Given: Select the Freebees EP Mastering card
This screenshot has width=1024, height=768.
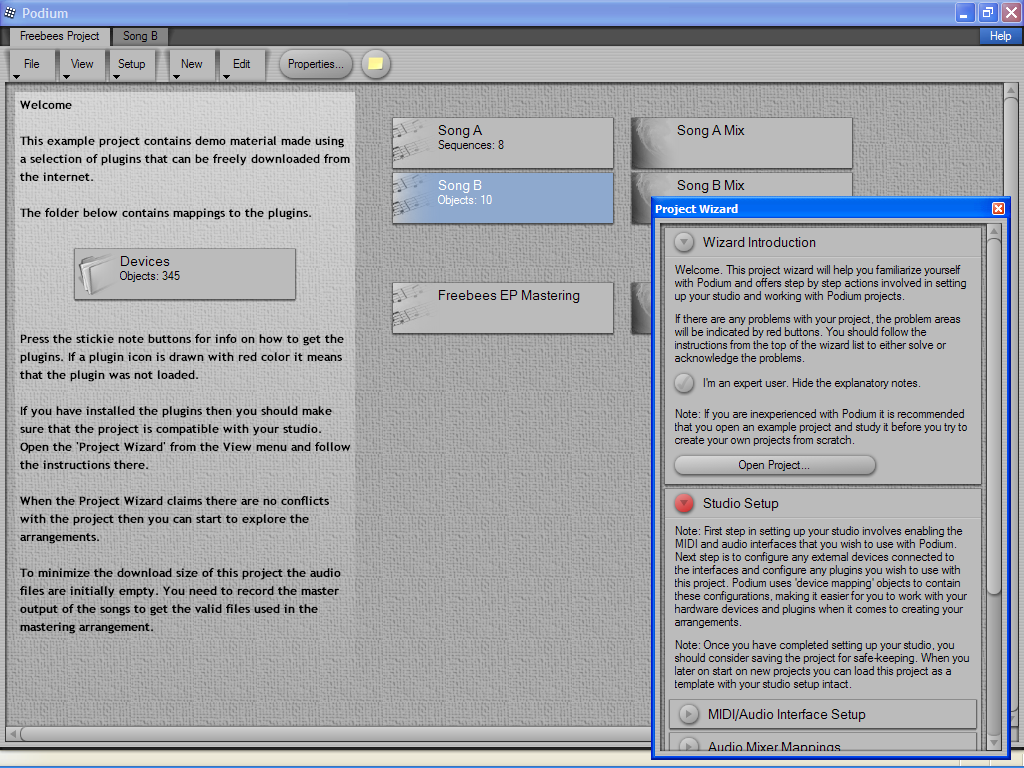Looking at the screenshot, I should pyautogui.click(x=503, y=308).
